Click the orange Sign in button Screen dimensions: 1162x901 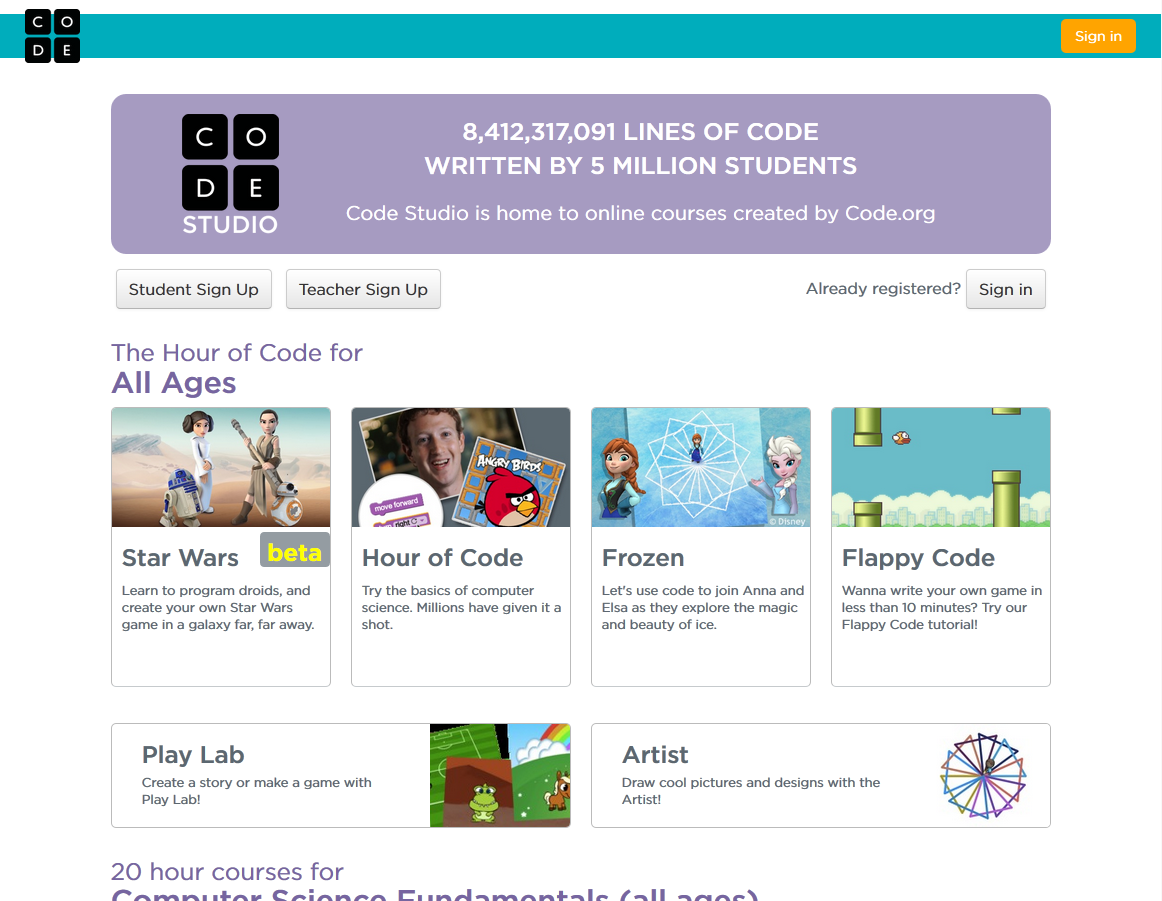[x=1098, y=36]
